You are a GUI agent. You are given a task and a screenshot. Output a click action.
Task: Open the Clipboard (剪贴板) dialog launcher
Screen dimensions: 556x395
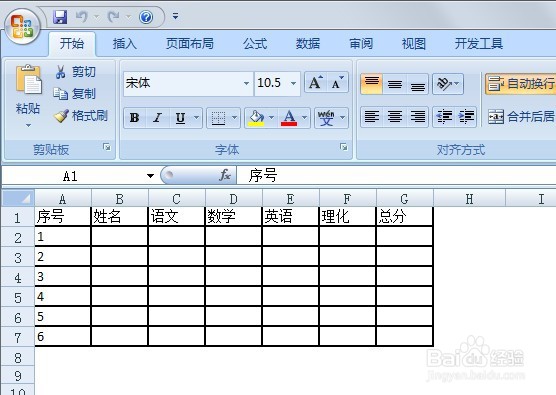[x=106, y=147]
